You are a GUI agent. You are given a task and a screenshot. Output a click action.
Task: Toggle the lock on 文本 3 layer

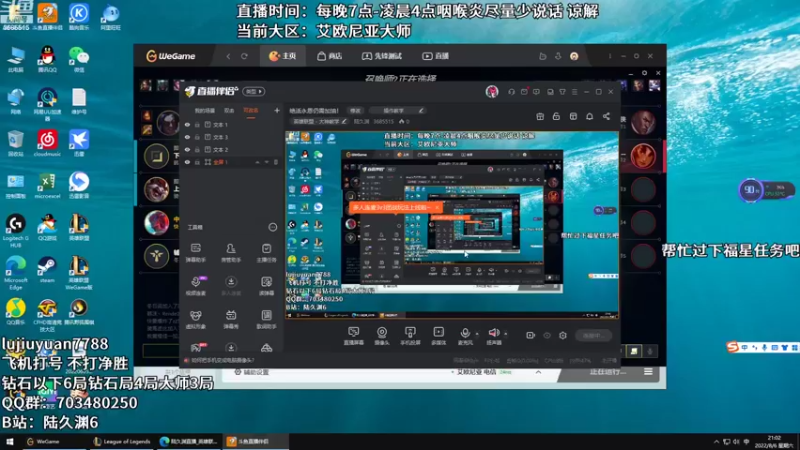[197, 137]
